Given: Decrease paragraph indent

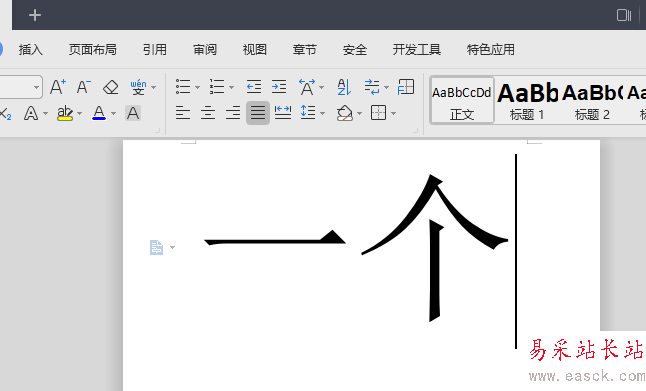Looking at the screenshot, I should pyautogui.click(x=254, y=87).
